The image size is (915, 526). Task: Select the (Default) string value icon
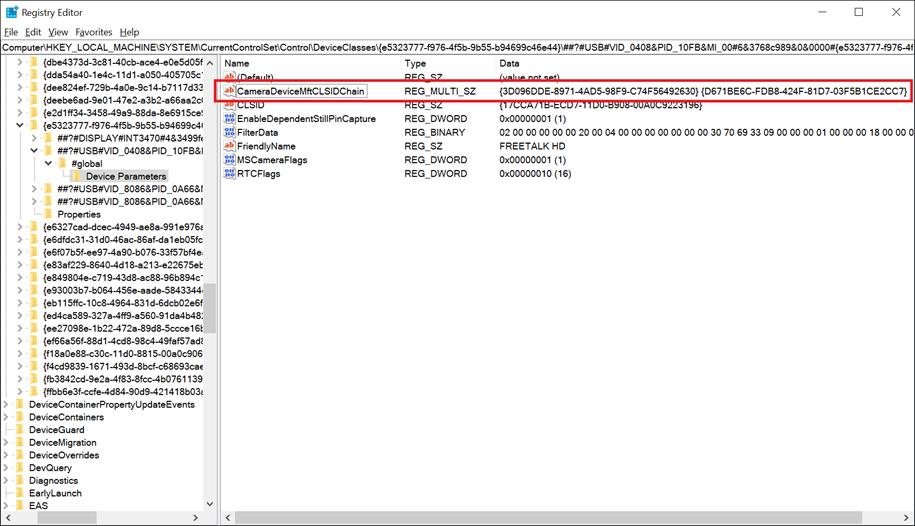(x=229, y=77)
